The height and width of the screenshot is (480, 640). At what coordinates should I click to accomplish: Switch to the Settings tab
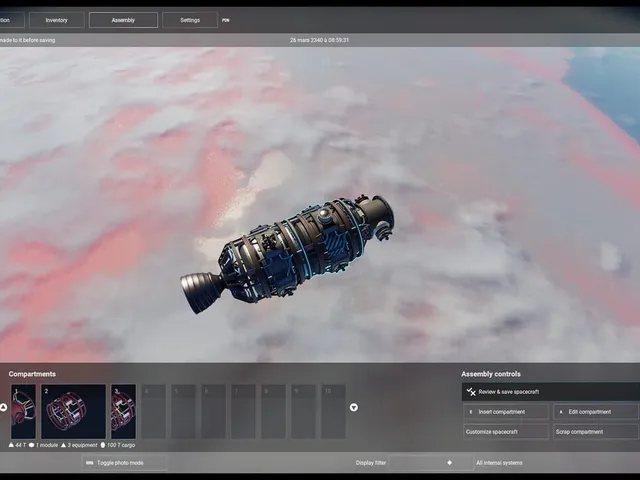point(190,20)
